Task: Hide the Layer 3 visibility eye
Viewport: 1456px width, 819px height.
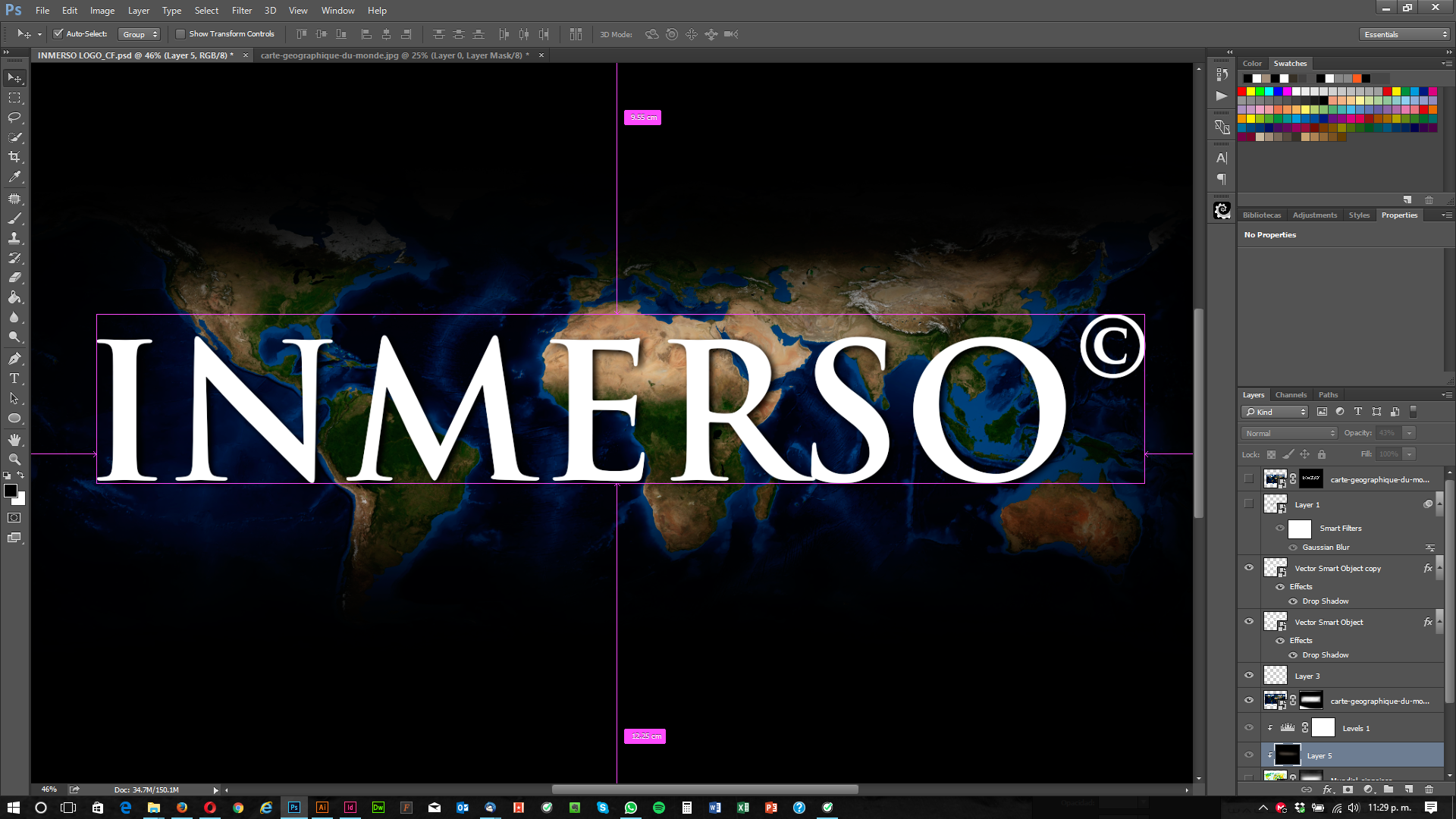Action: point(1249,675)
